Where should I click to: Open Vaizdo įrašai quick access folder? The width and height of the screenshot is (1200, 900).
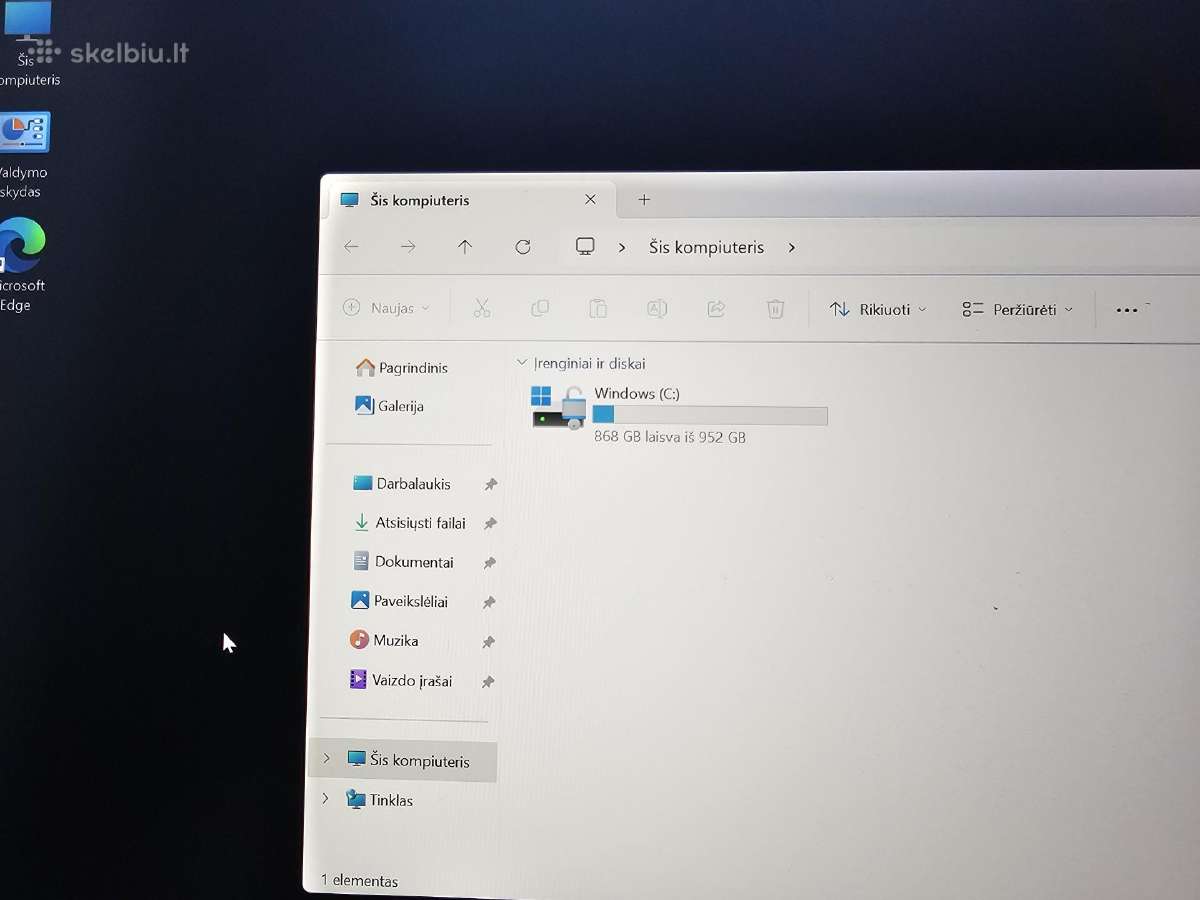point(400,680)
